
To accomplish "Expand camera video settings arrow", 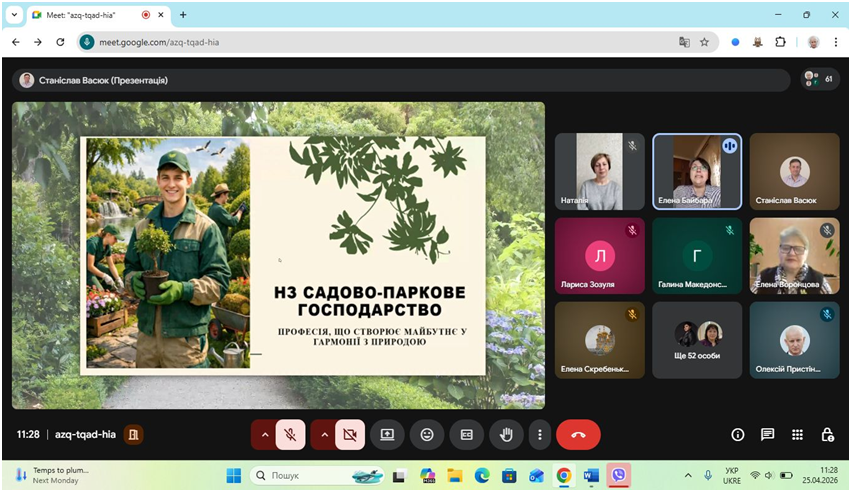I will [x=324, y=435].
